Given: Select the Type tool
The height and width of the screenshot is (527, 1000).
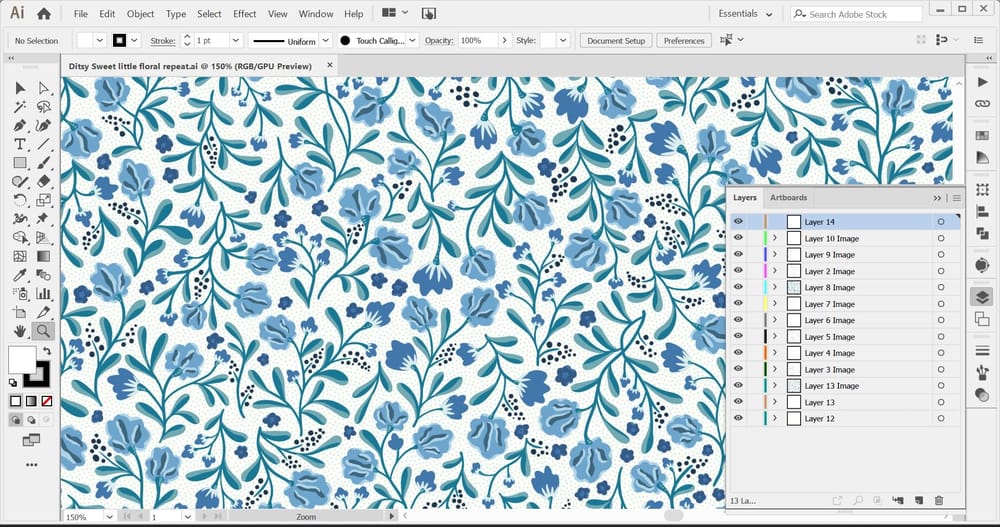Looking at the screenshot, I should [20, 144].
